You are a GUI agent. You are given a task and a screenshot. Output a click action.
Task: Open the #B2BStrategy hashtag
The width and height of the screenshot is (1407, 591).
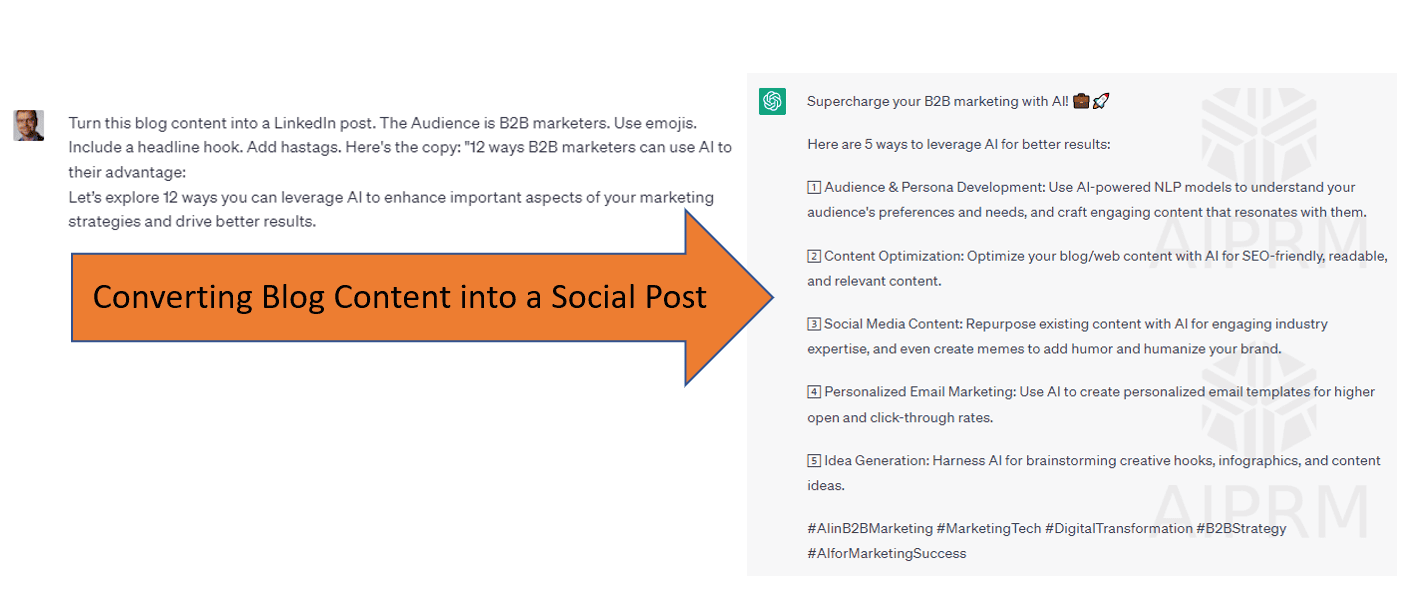point(1240,528)
